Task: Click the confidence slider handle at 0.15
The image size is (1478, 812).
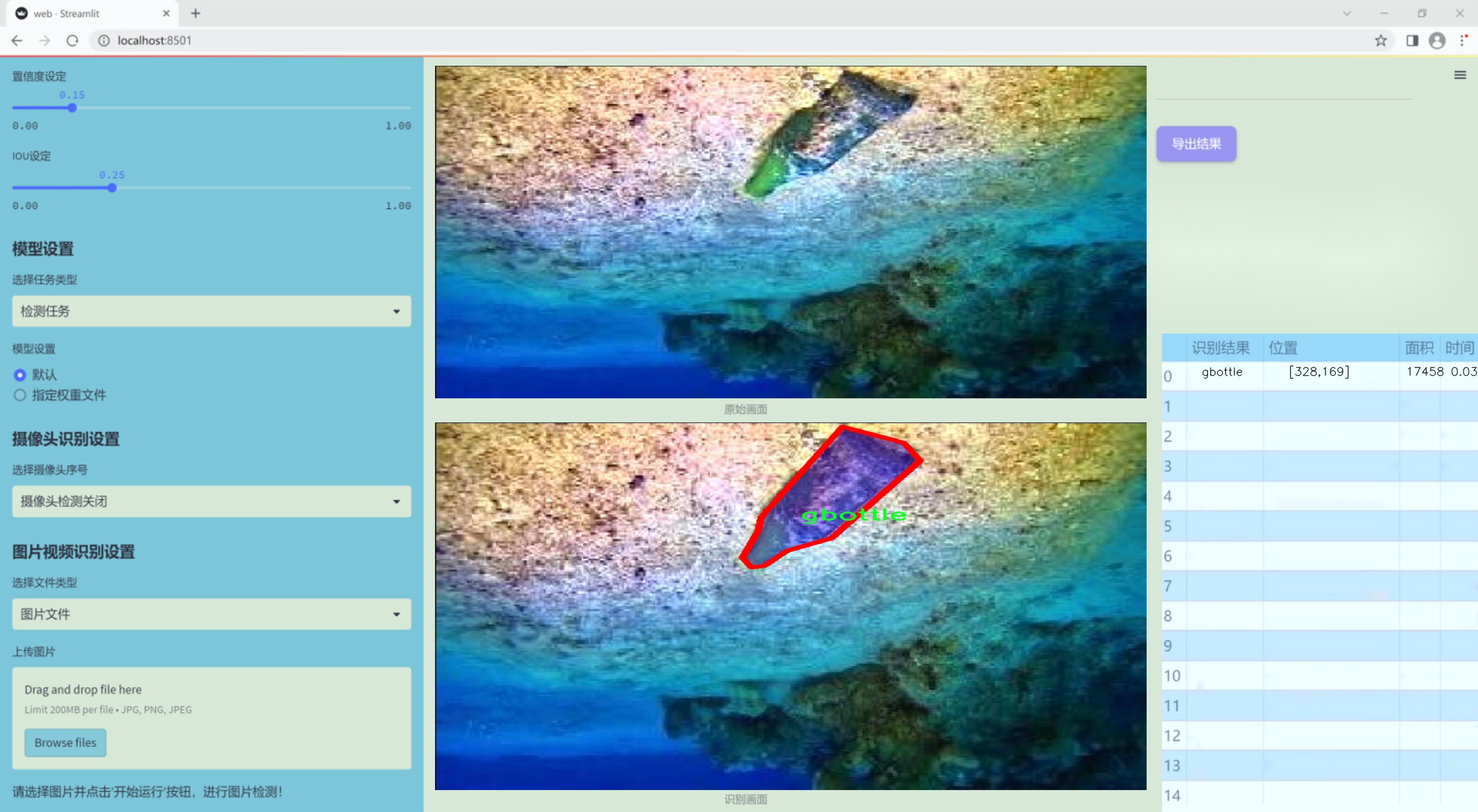Action: click(72, 108)
